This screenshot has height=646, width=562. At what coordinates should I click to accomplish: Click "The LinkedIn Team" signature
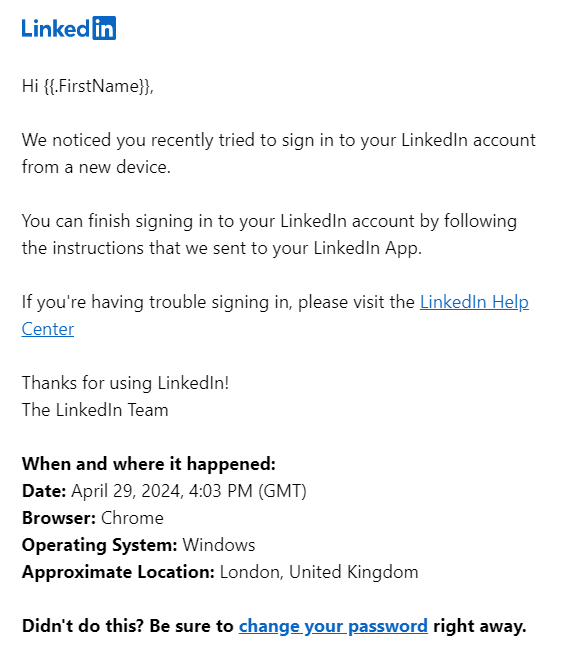[x=95, y=410]
